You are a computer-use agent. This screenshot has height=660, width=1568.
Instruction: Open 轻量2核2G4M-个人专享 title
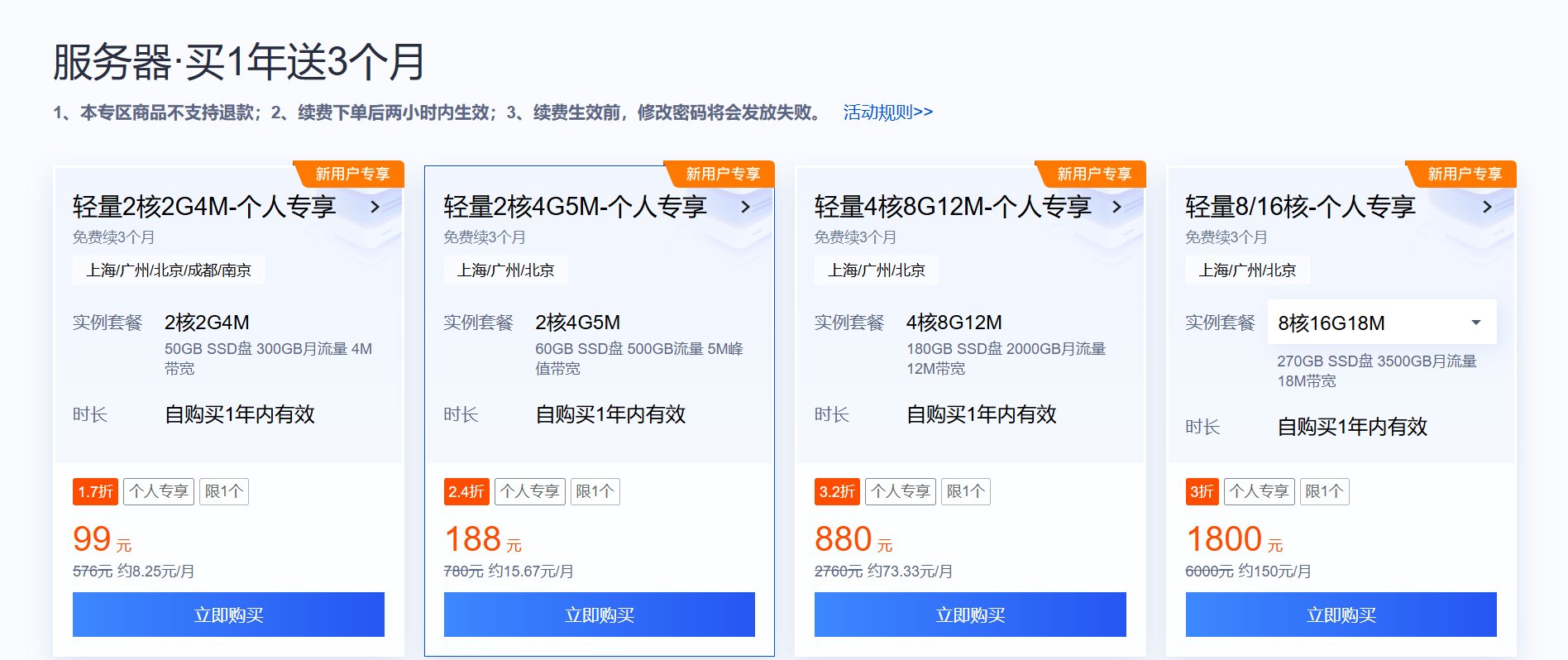pyautogui.click(x=204, y=207)
